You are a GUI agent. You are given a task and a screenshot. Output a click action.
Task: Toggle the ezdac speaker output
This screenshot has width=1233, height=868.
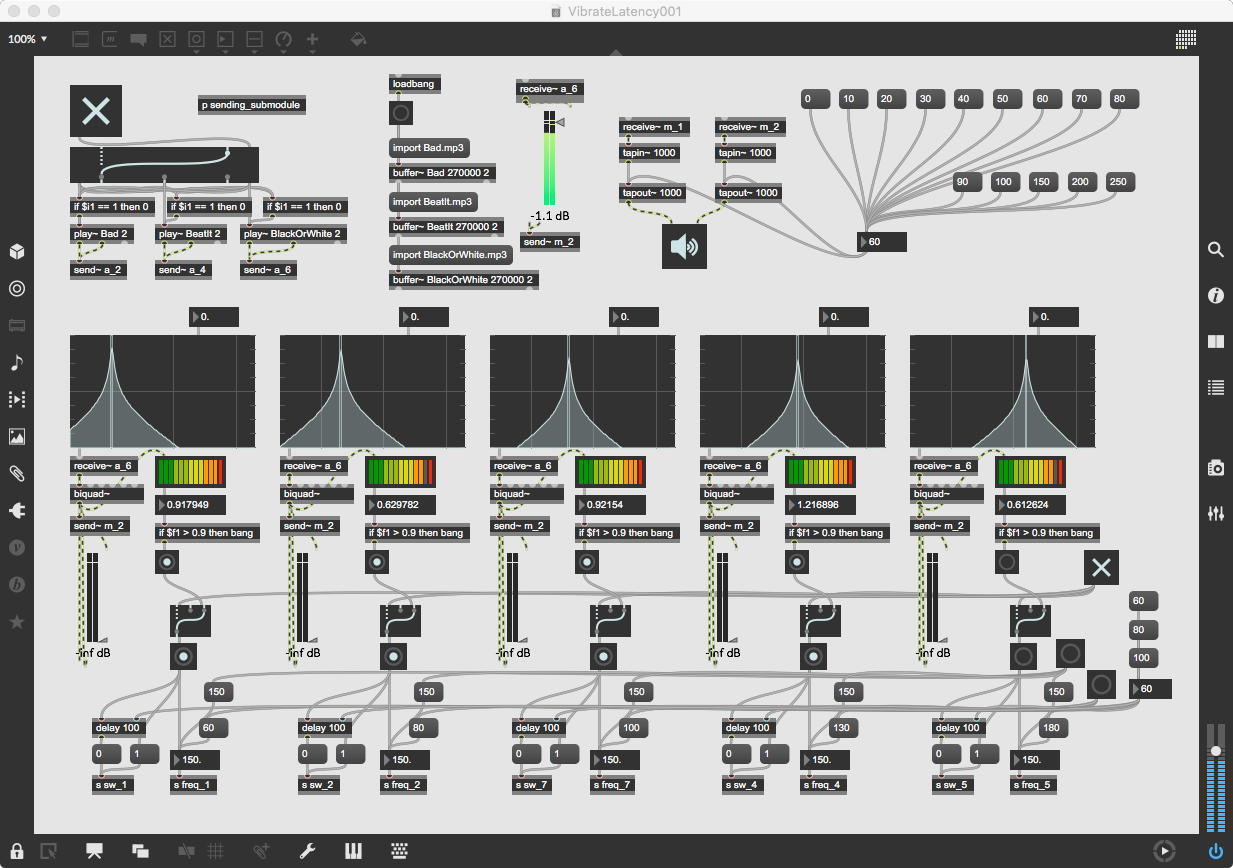pyautogui.click(x=684, y=246)
